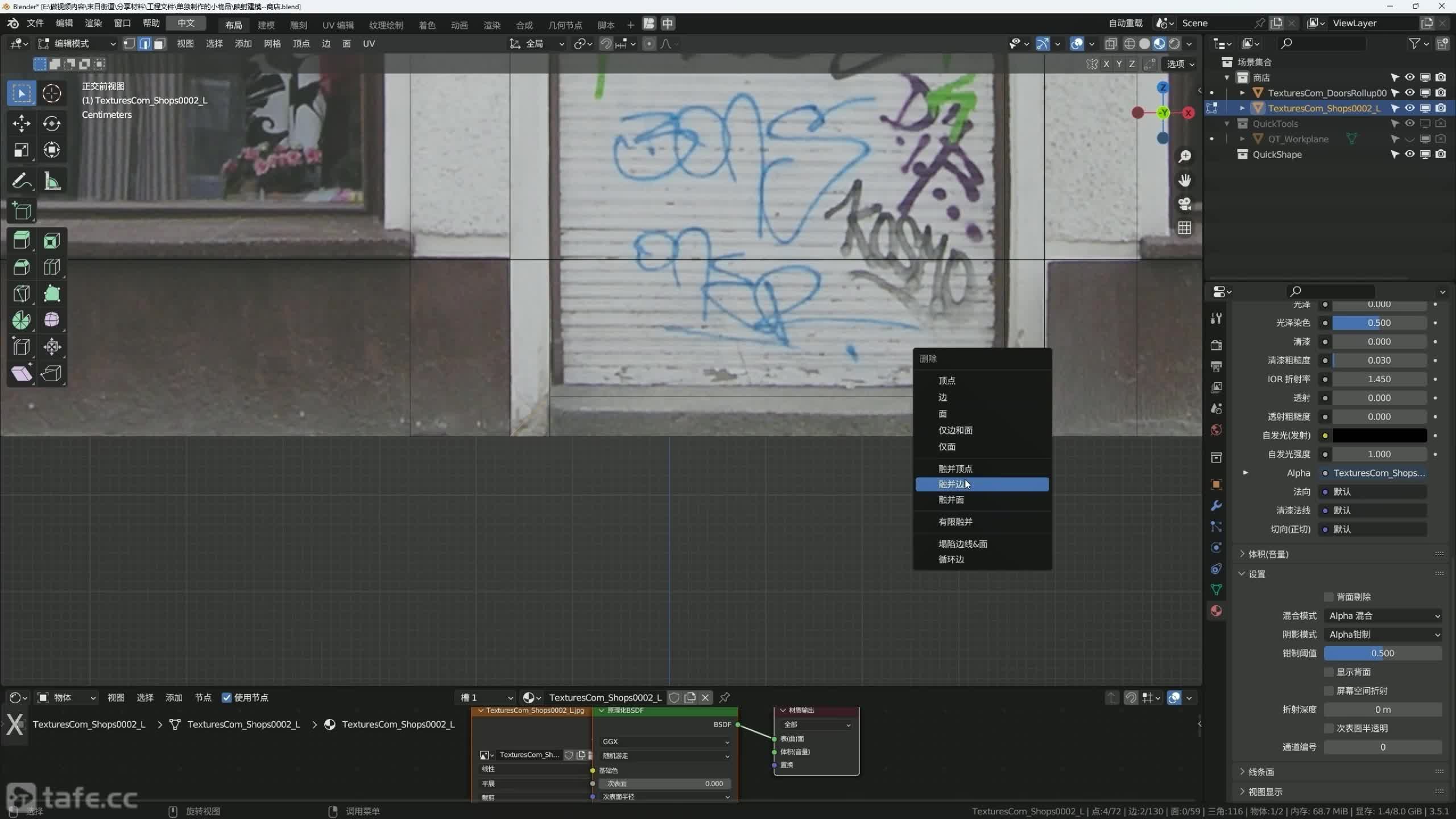Select the Smooth tool
The height and width of the screenshot is (819, 1456).
pyautogui.click(x=52, y=320)
